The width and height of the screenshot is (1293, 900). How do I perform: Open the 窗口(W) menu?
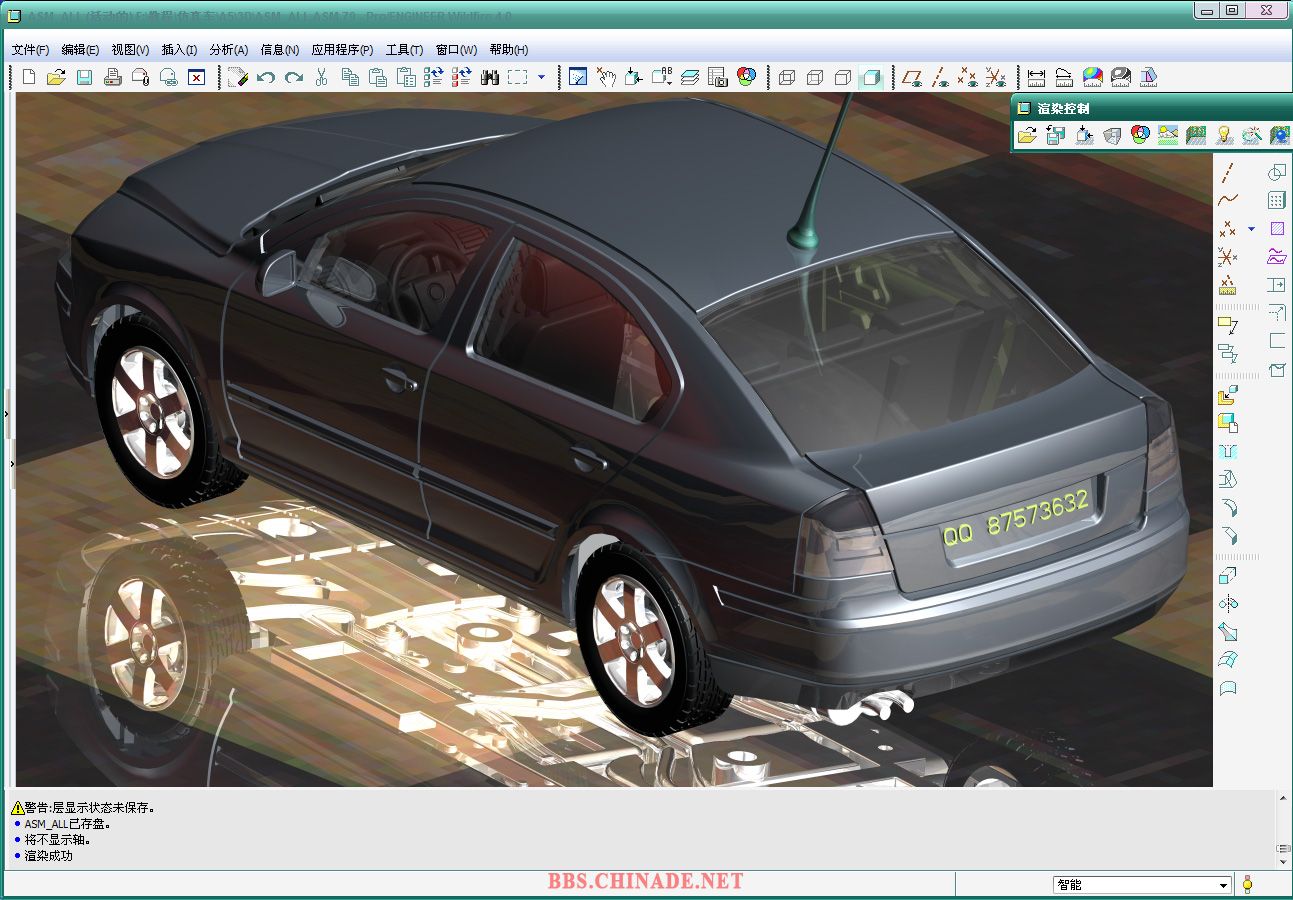click(x=456, y=49)
